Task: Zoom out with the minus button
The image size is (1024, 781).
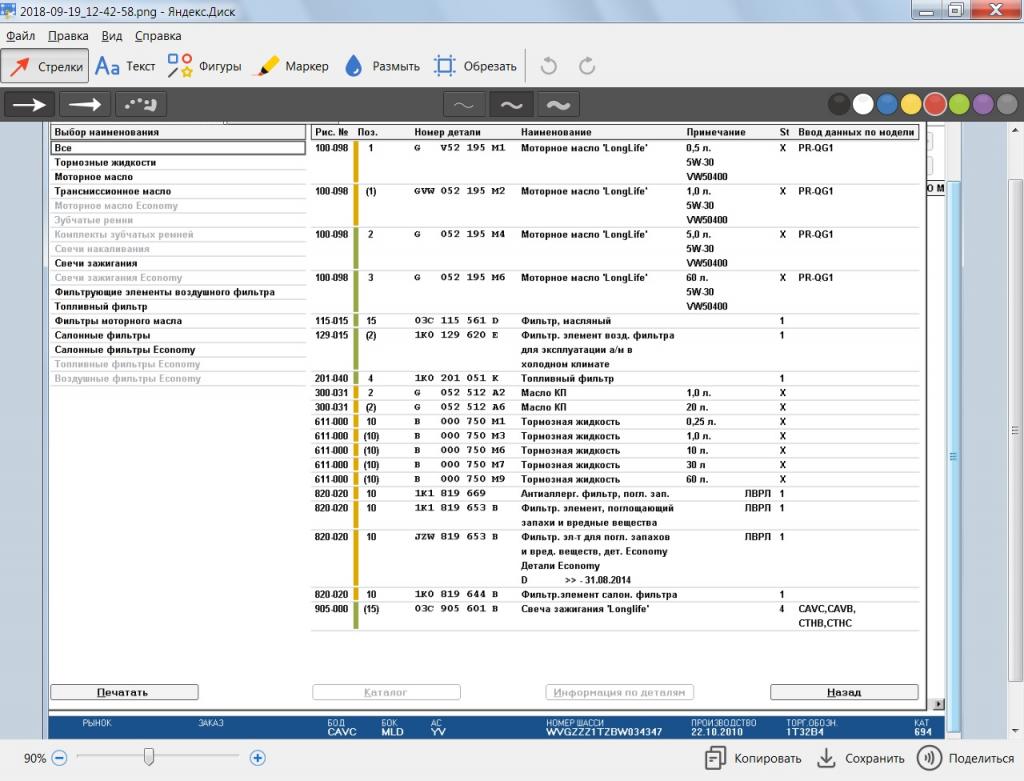Action: (59, 758)
